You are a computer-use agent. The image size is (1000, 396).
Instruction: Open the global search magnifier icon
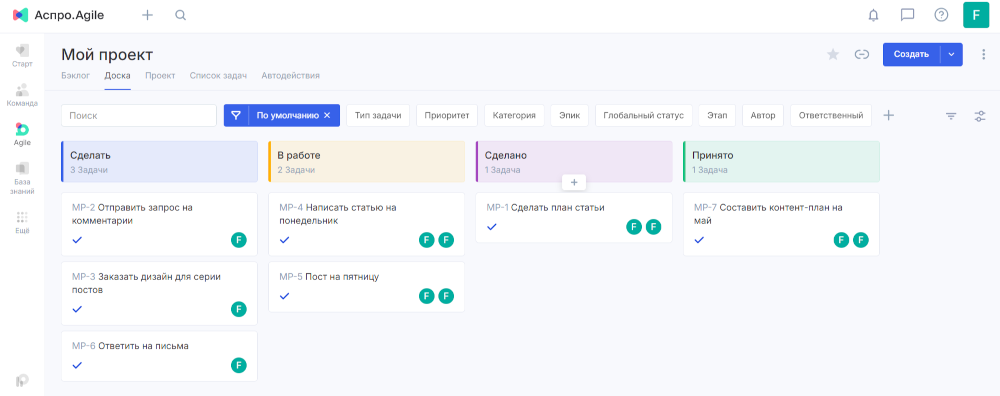(180, 15)
